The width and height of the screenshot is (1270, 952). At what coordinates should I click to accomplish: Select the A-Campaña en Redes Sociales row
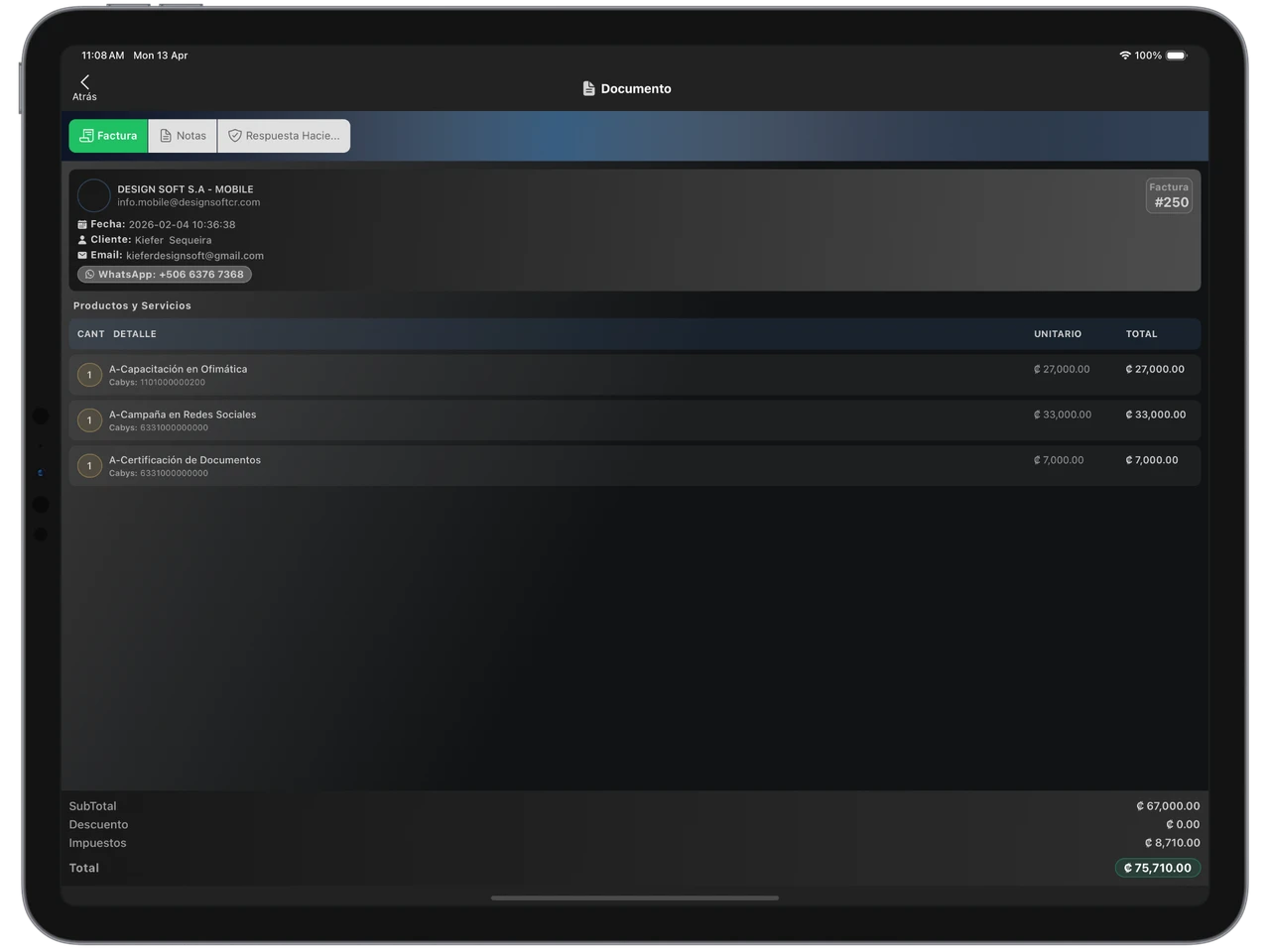(635, 420)
